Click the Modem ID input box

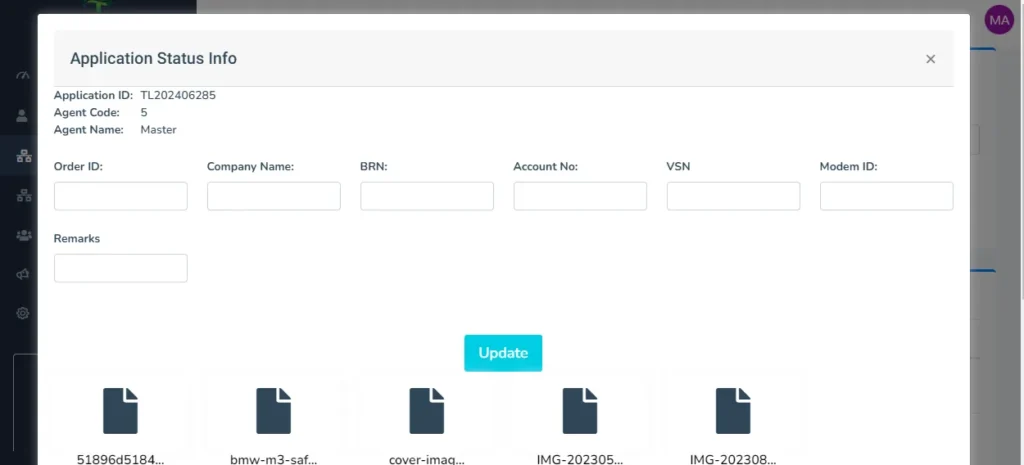click(x=886, y=196)
